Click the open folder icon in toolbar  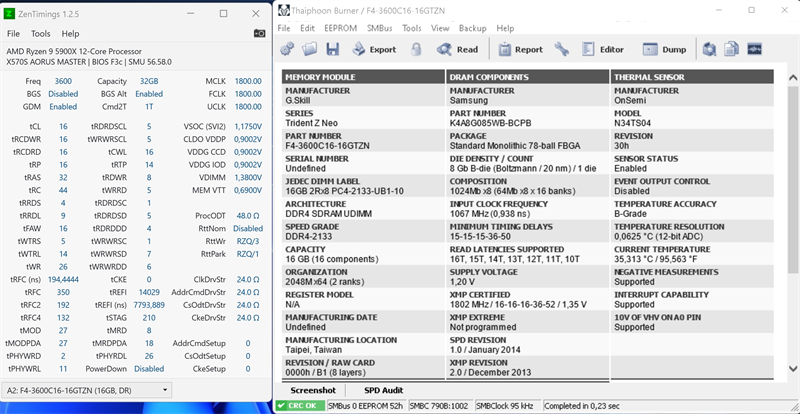pyautogui.click(x=310, y=49)
